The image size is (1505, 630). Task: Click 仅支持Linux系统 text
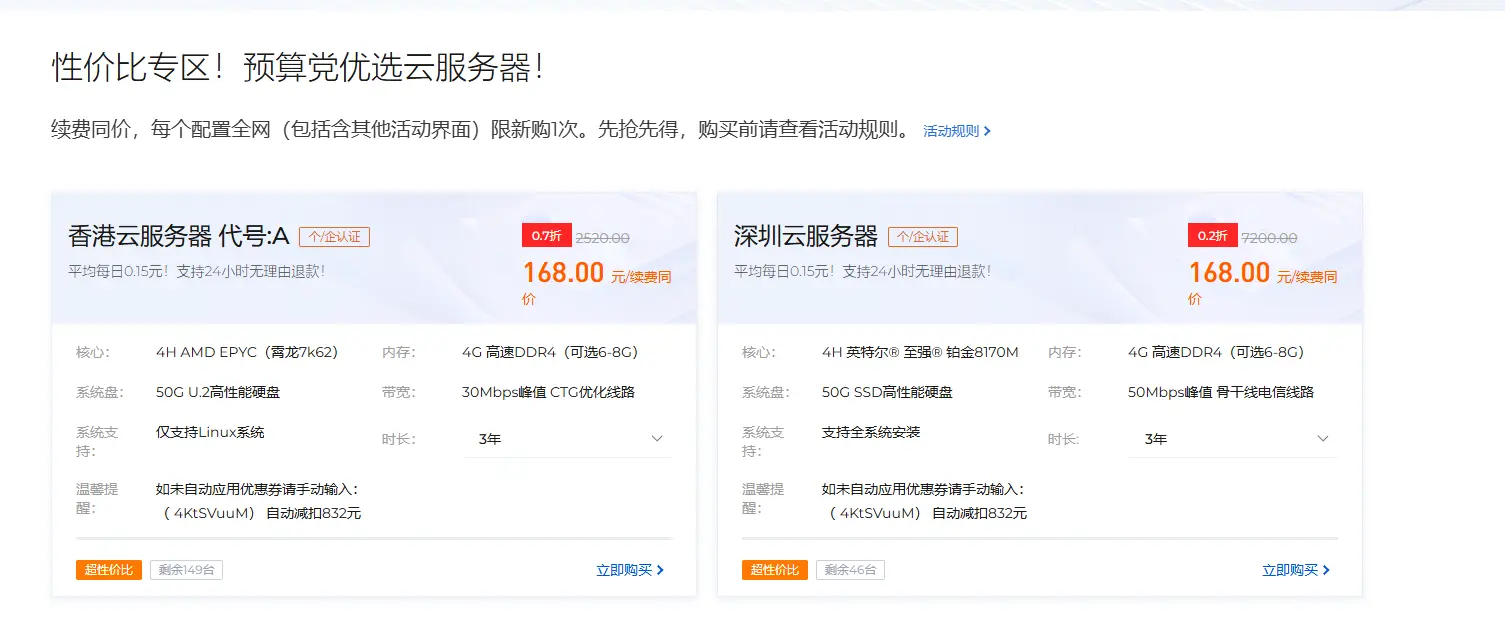[210, 432]
